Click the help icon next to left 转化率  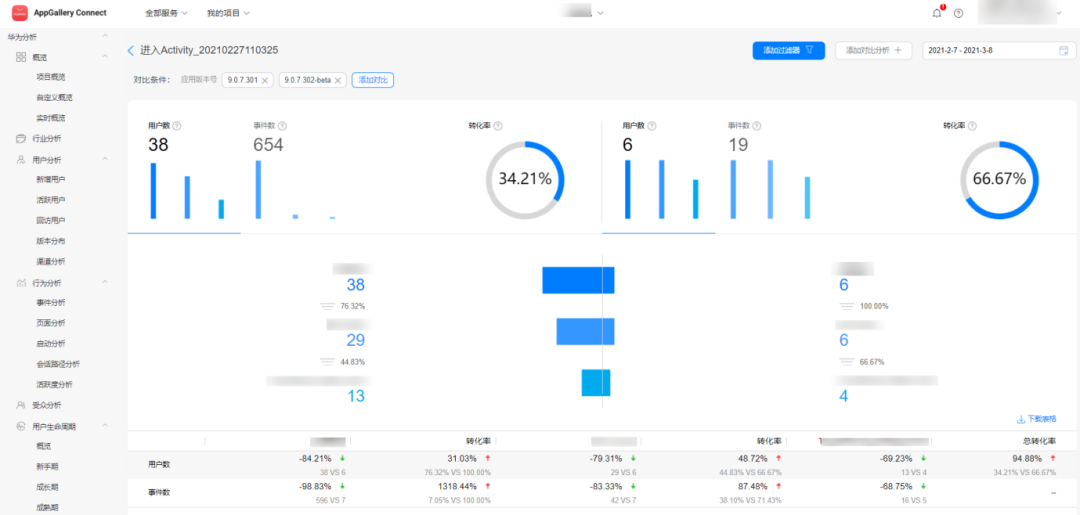[x=497, y=126]
